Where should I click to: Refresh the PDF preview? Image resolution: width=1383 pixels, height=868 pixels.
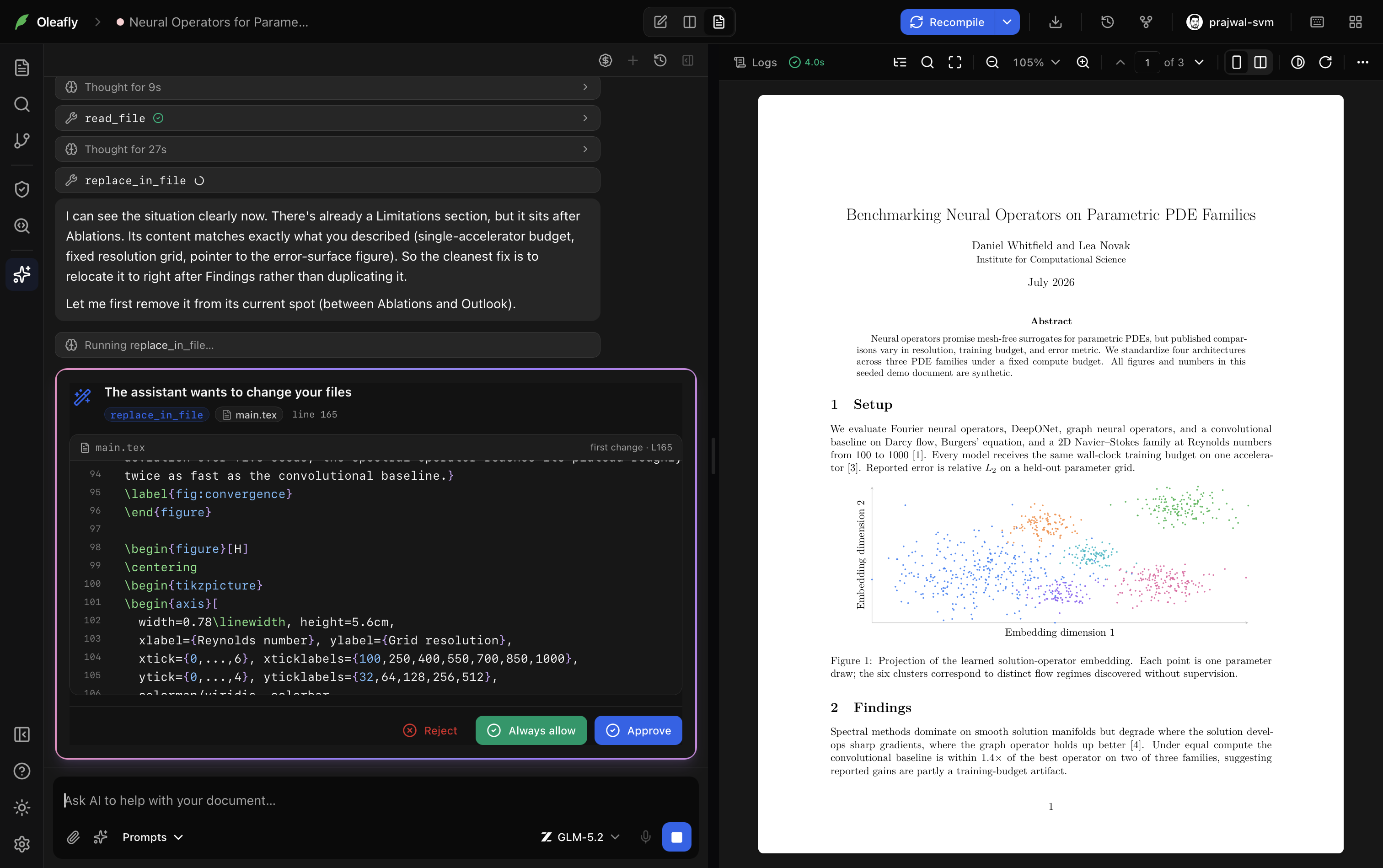tap(1325, 62)
